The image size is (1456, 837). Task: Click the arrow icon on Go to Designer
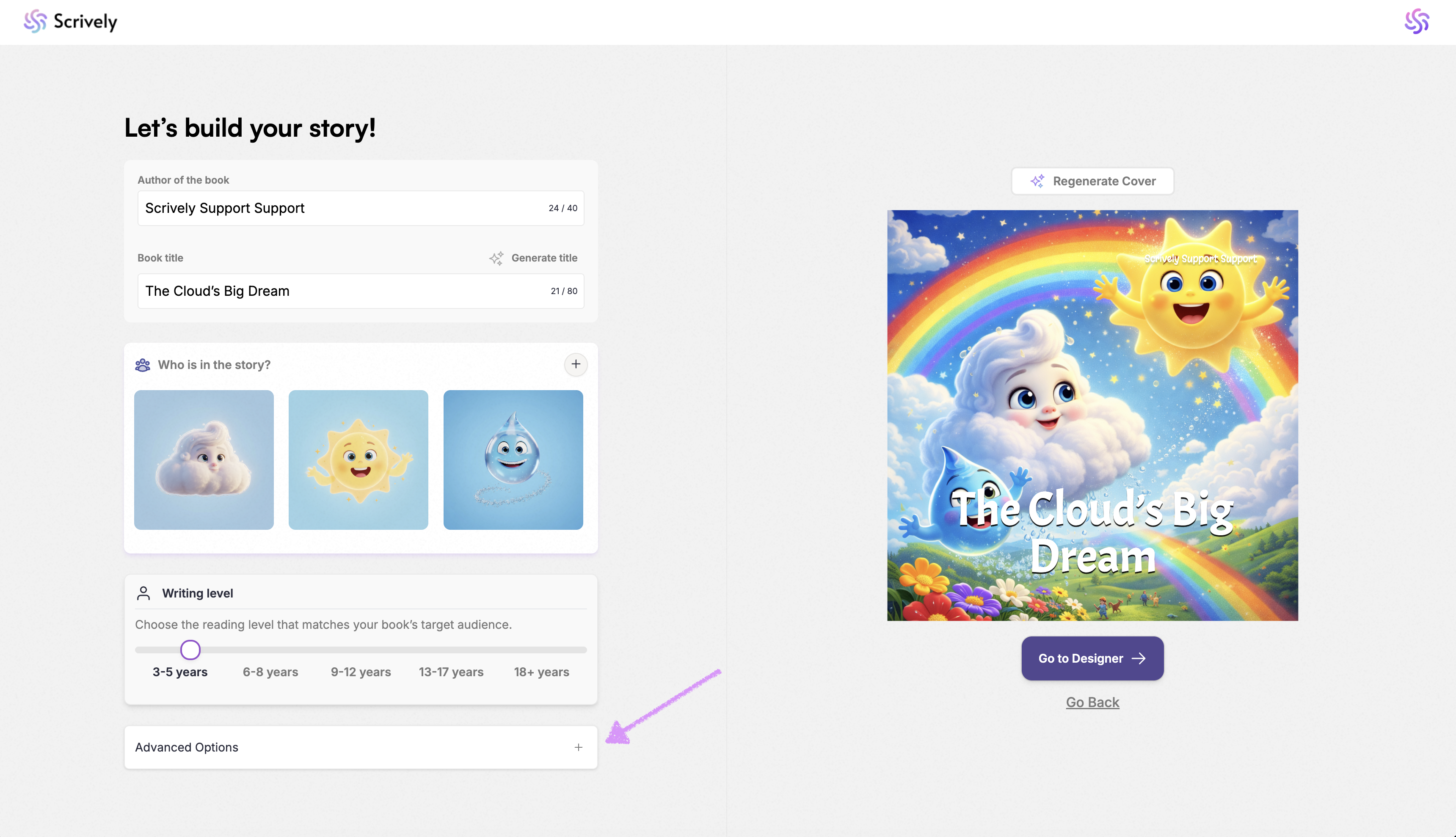coord(1139,659)
